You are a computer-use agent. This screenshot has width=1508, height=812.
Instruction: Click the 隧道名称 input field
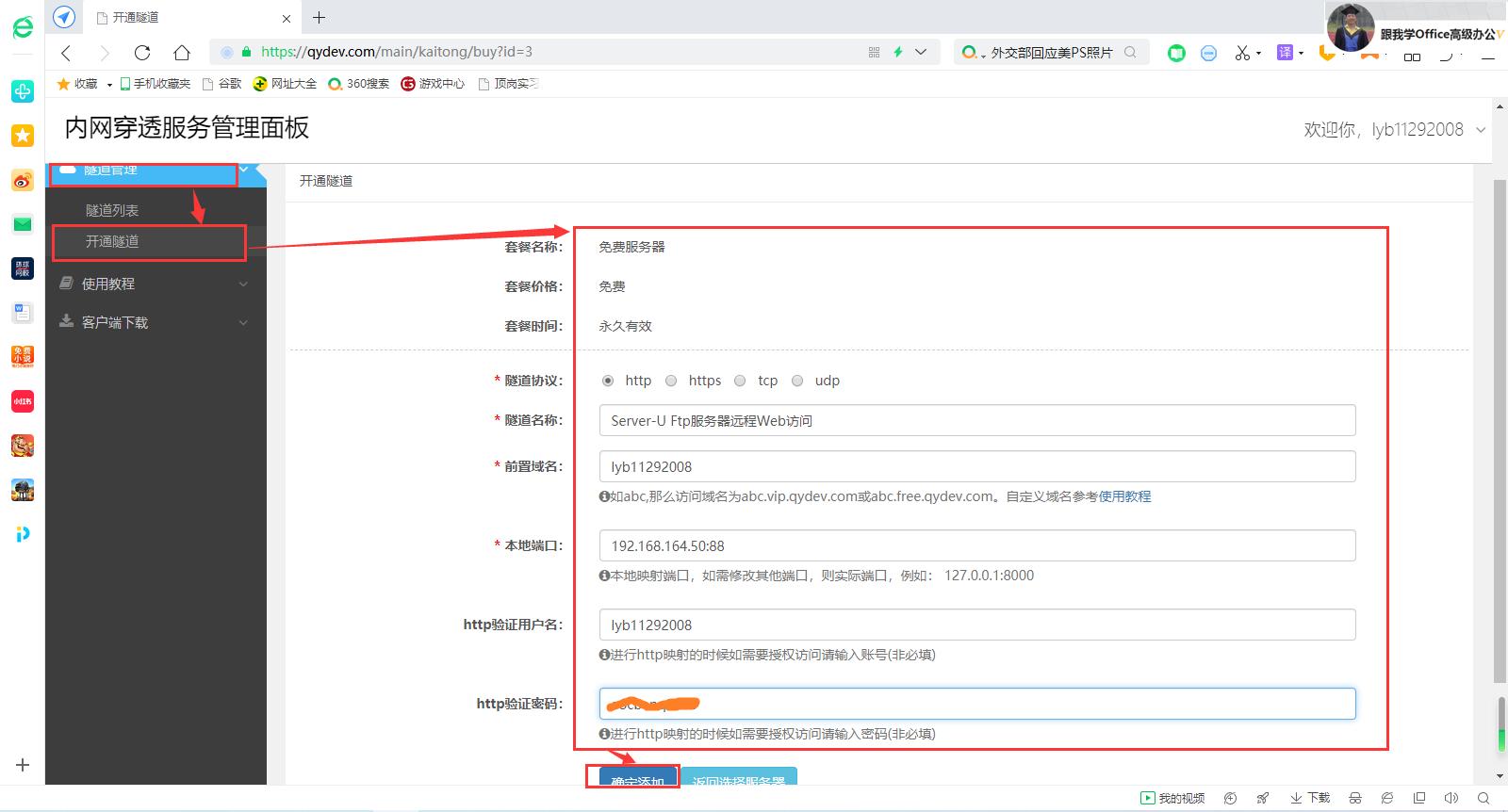[977, 420]
